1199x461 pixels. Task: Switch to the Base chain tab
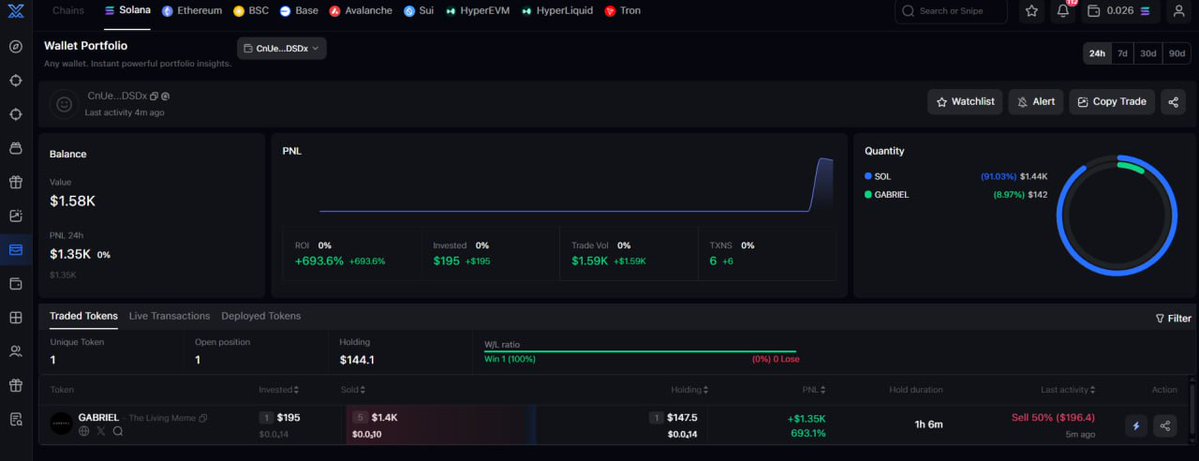pyautogui.click(x=299, y=11)
